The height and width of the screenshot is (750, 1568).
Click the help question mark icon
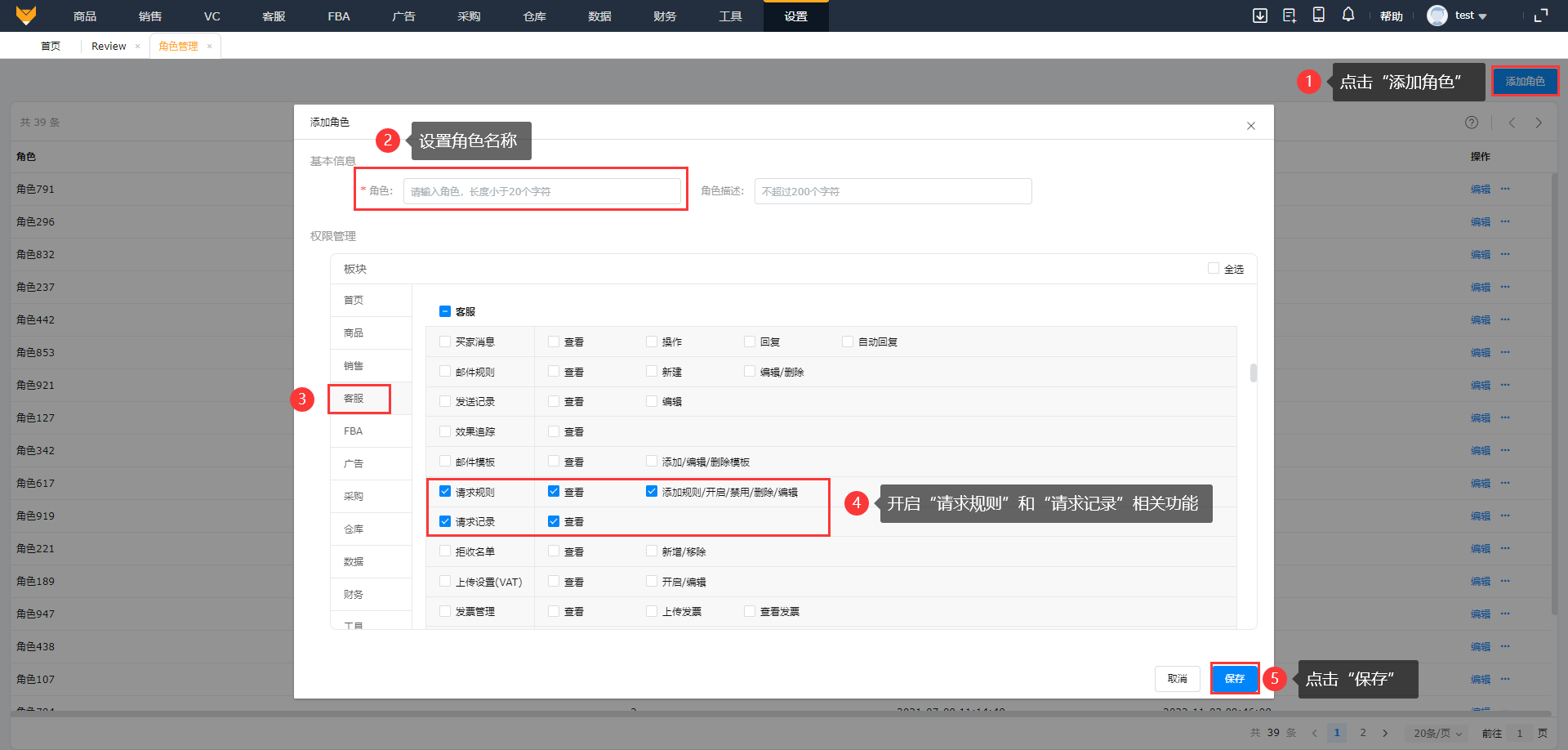[x=1471, y=123]
